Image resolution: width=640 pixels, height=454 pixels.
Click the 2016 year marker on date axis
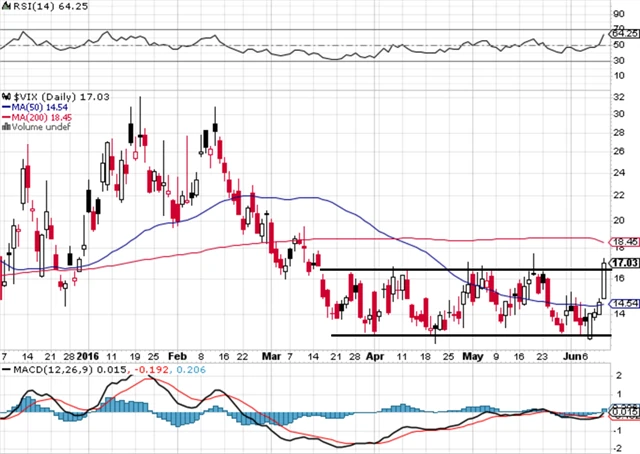tap(89, 355)
